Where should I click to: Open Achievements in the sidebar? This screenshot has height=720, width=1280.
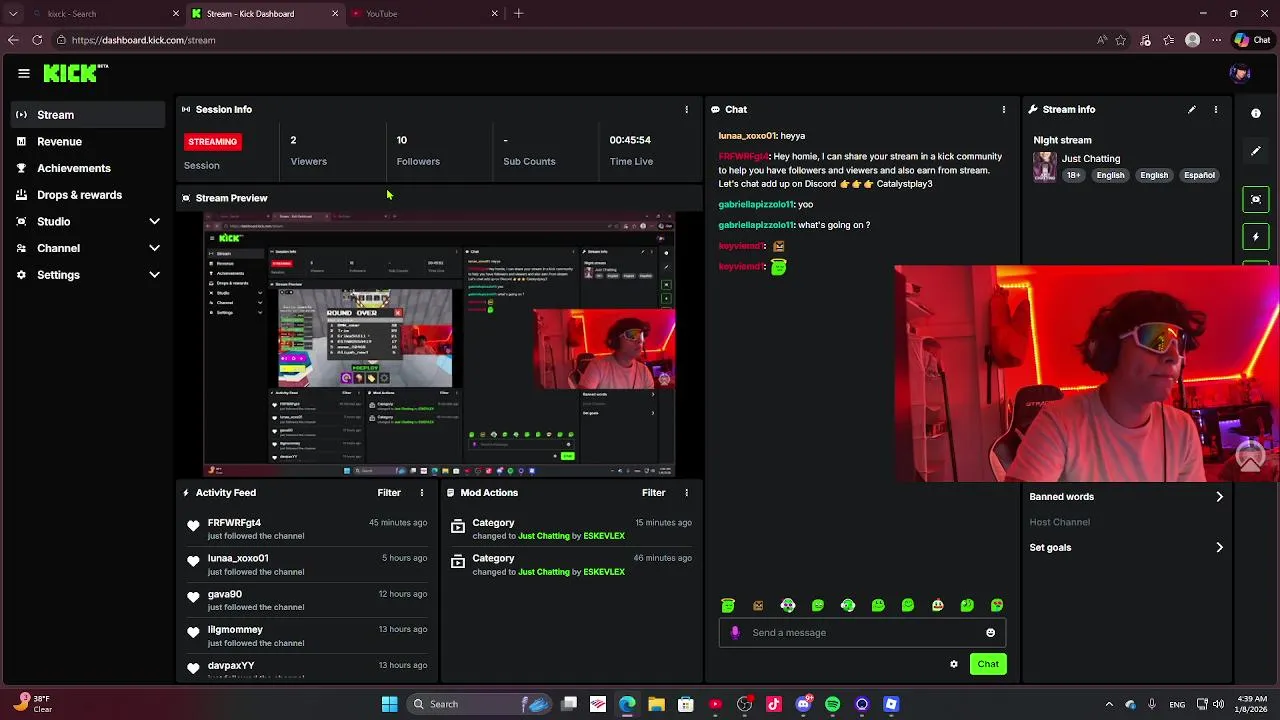[x=88, y=168]
